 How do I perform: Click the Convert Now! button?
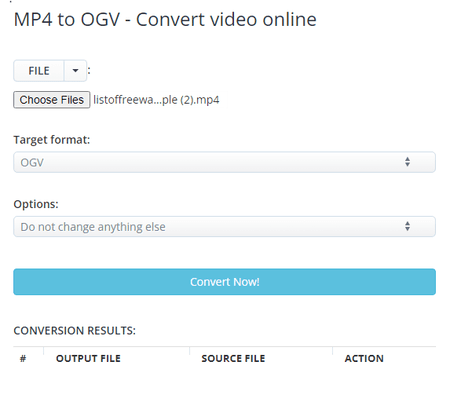pos(224,282)
